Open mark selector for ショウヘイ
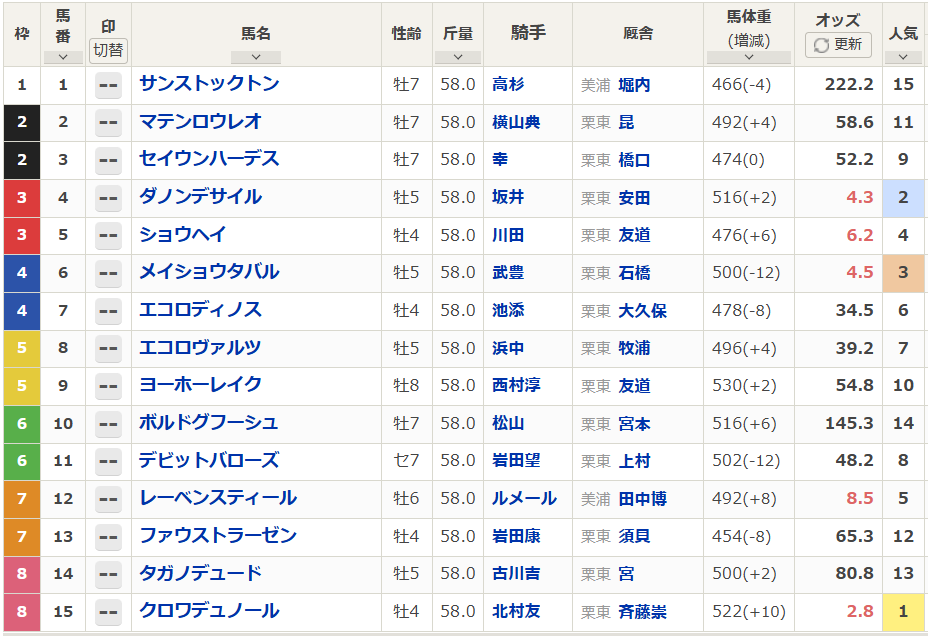The image size is (928, 636). click(x=108, y=235)
